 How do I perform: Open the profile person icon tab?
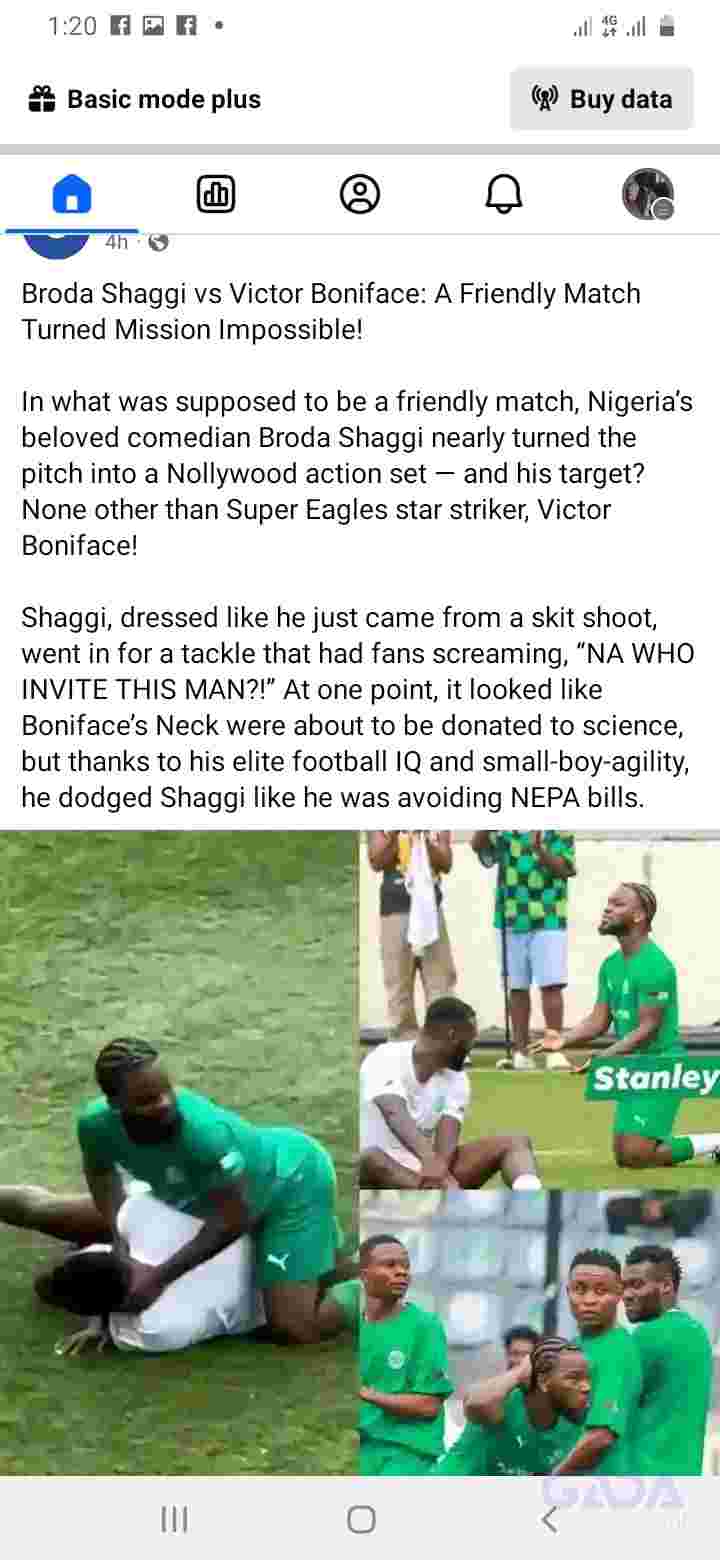[360, 194]
